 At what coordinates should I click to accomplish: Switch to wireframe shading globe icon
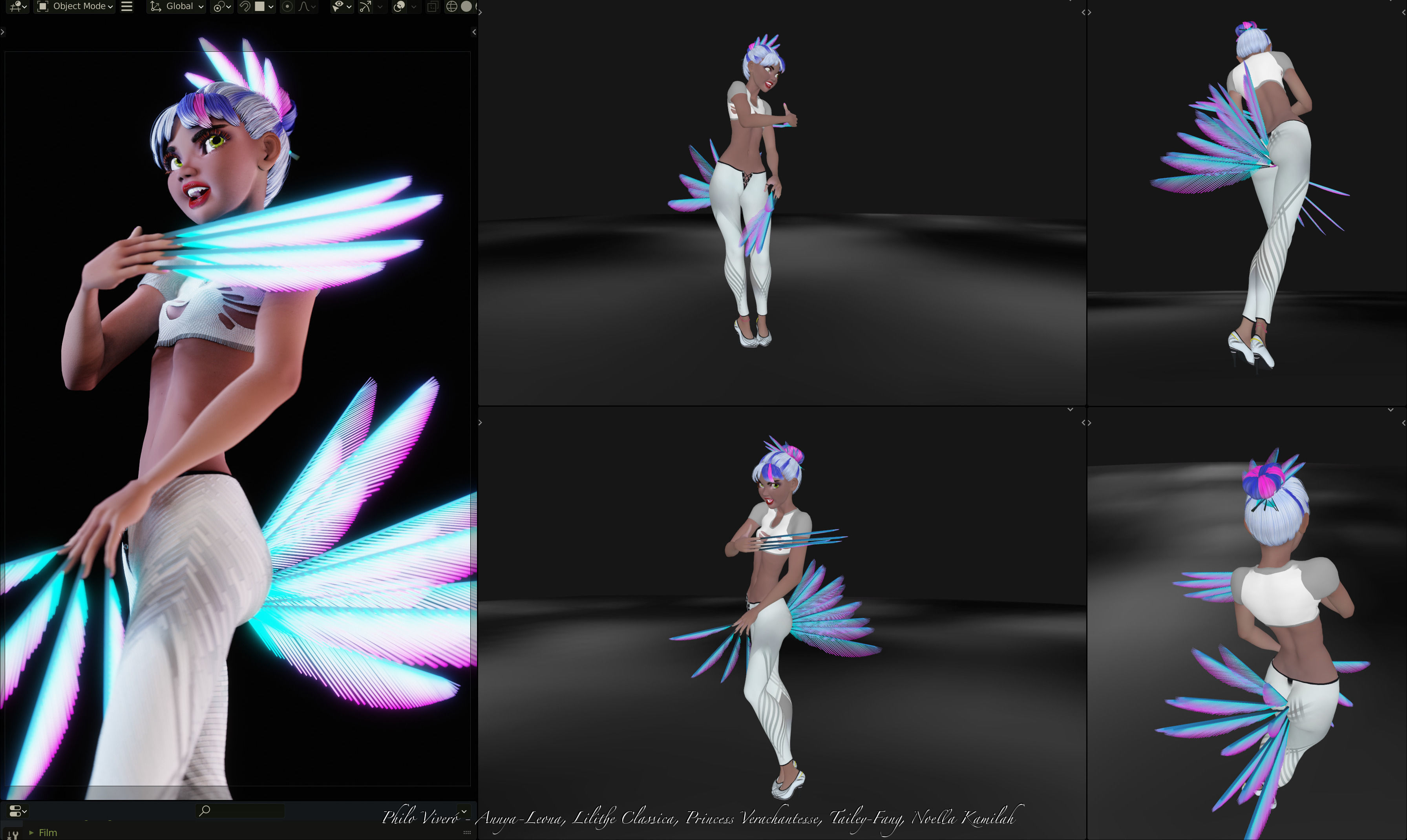451,6
